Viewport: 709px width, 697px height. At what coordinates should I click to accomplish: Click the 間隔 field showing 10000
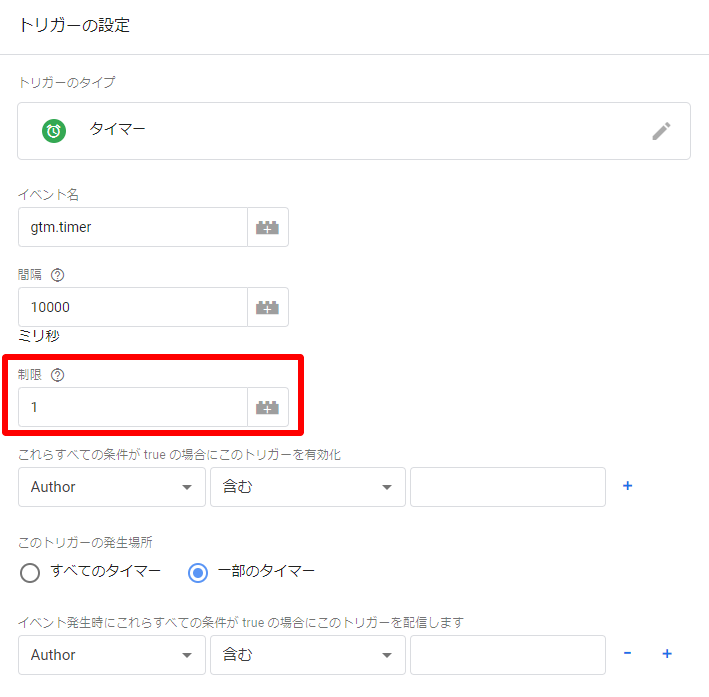(x=133, y=307)
